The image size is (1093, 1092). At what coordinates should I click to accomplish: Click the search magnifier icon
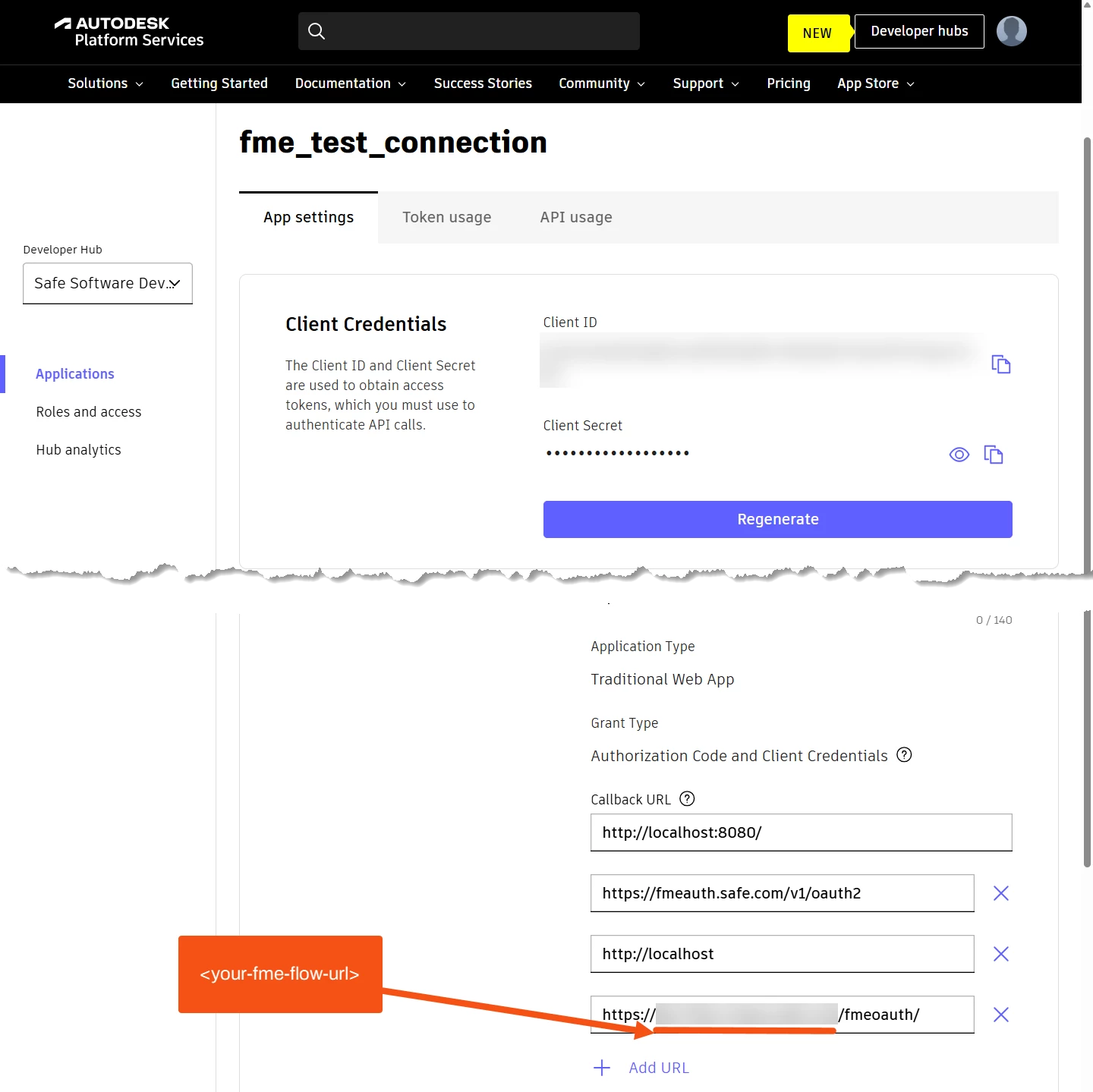click(317, 31)
